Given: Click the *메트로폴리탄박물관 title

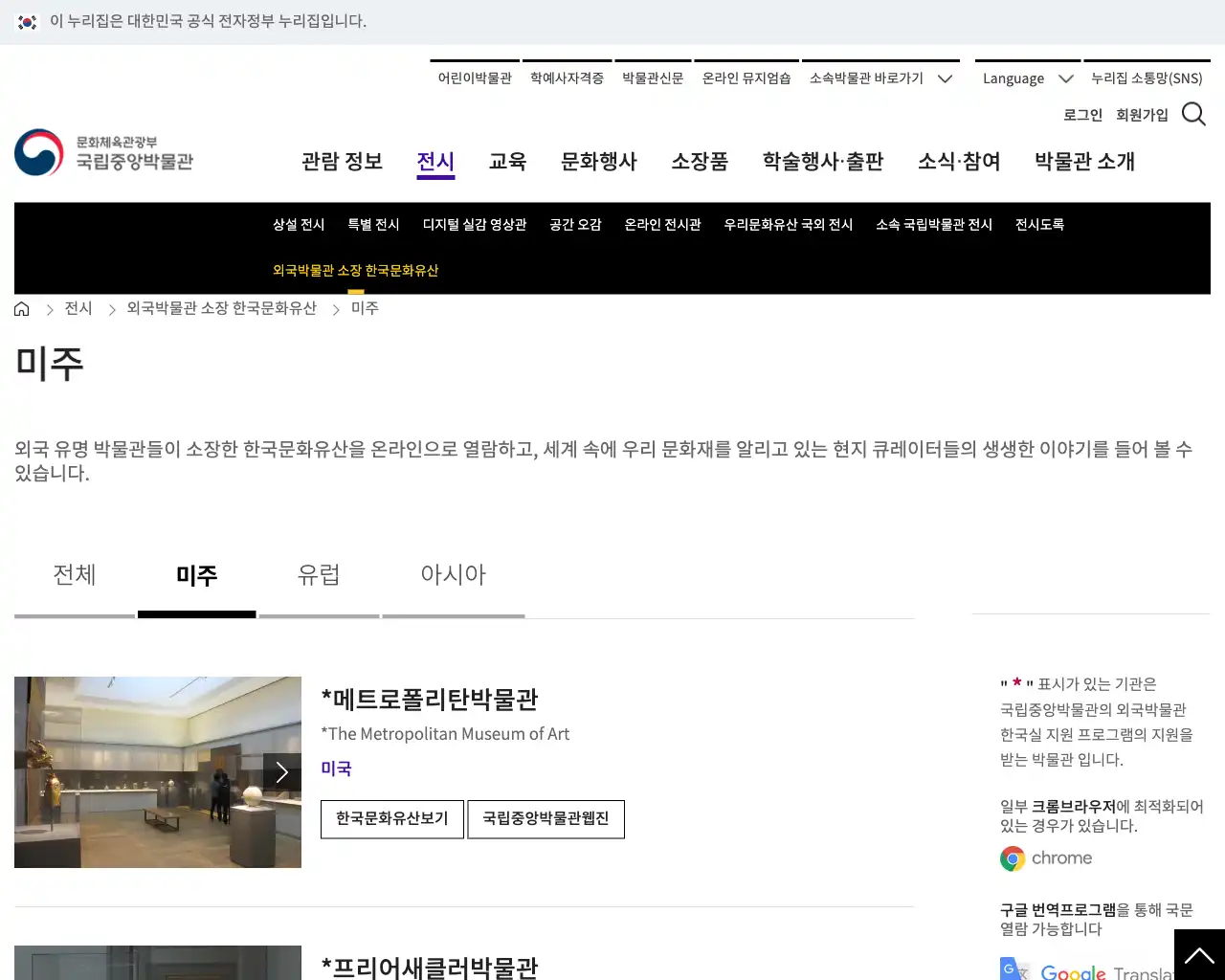Looking at the screenshot, I should click(430, 700).
